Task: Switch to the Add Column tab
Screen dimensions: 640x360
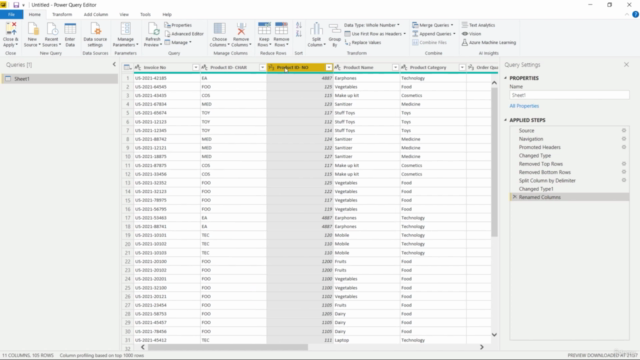Action: point(96,14)
